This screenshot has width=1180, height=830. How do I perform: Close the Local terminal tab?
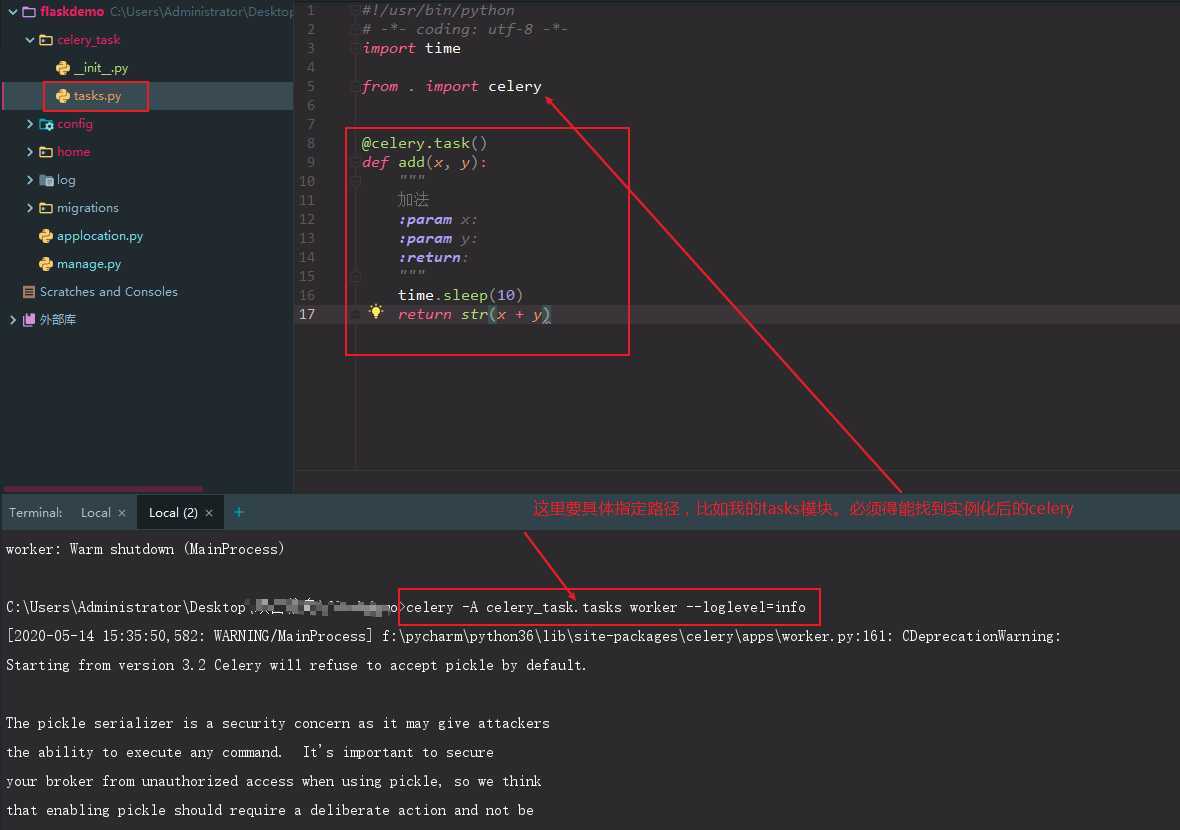pos(122,513)
